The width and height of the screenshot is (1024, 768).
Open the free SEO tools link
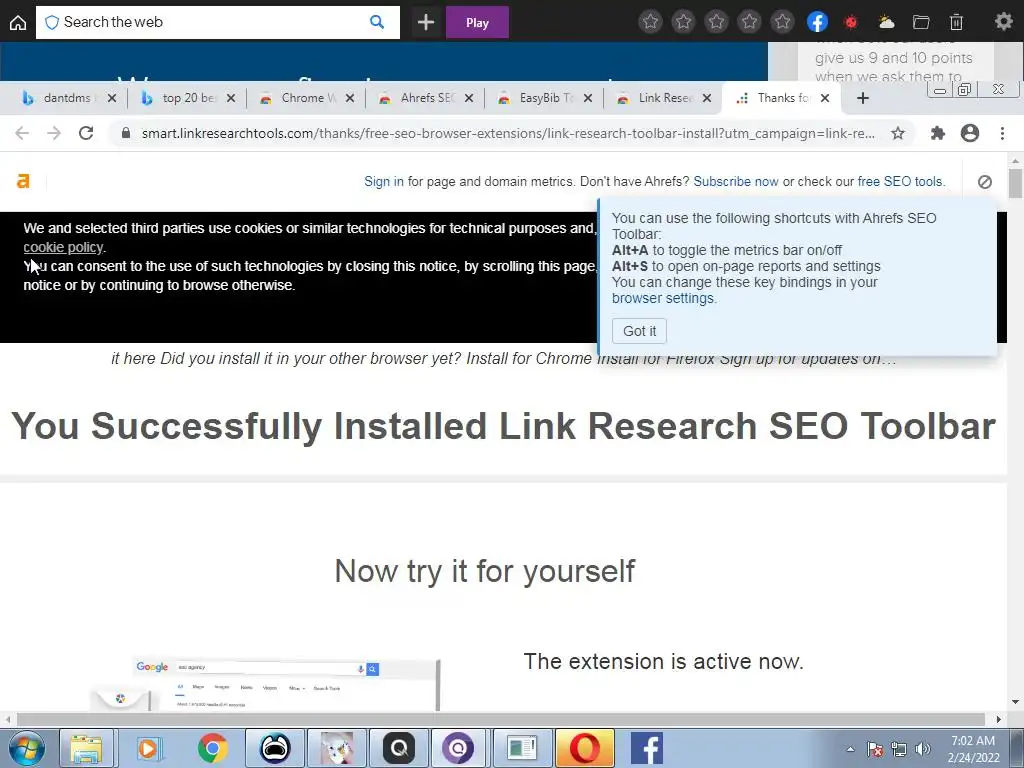pos(901,182)
